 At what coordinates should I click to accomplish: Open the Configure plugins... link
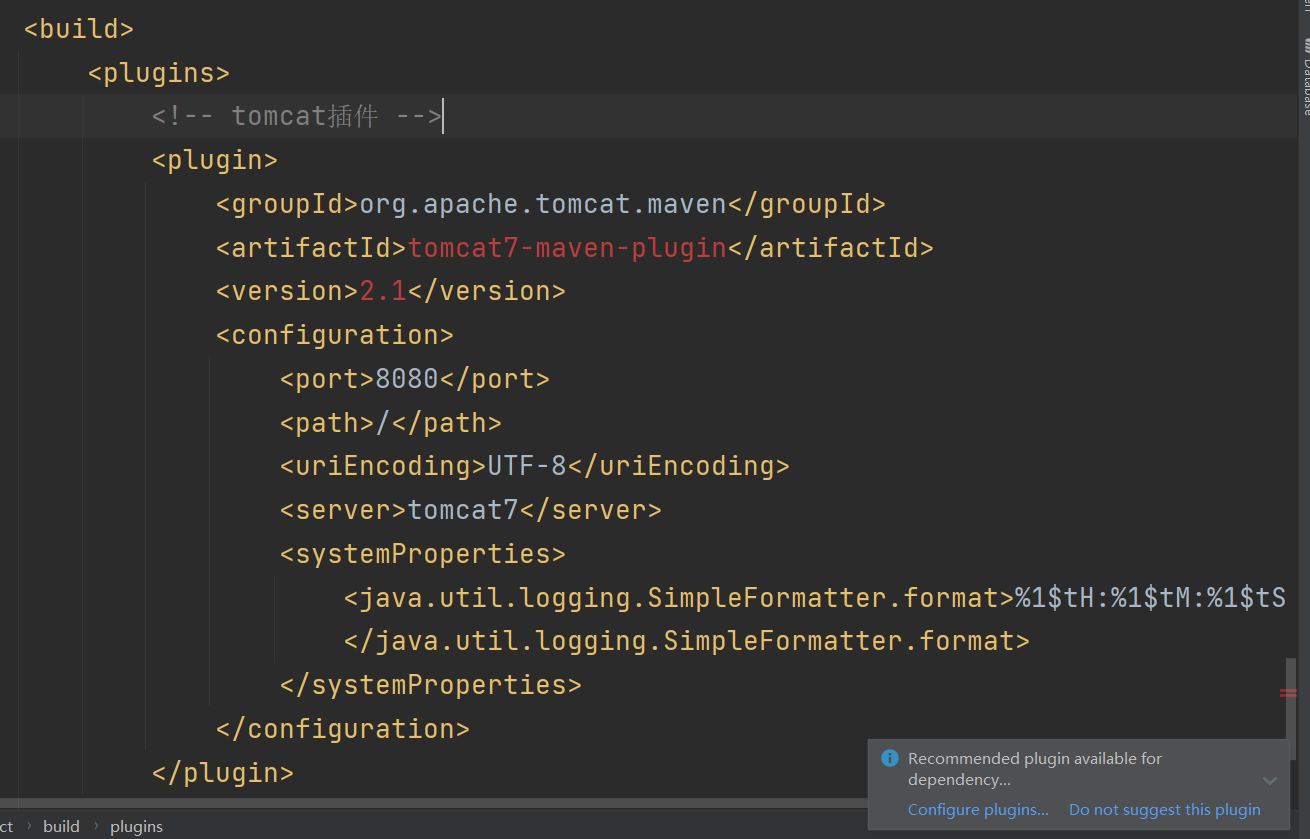(x=978, y=810)
